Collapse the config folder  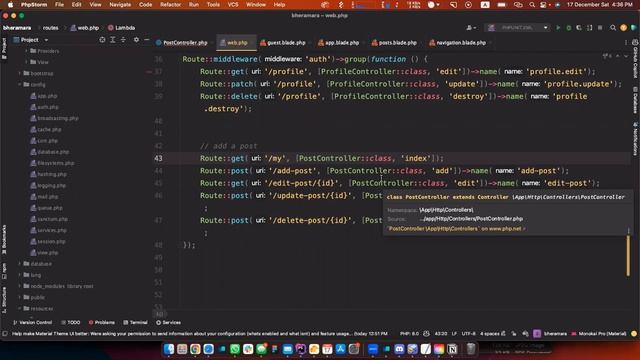(20, 84)
